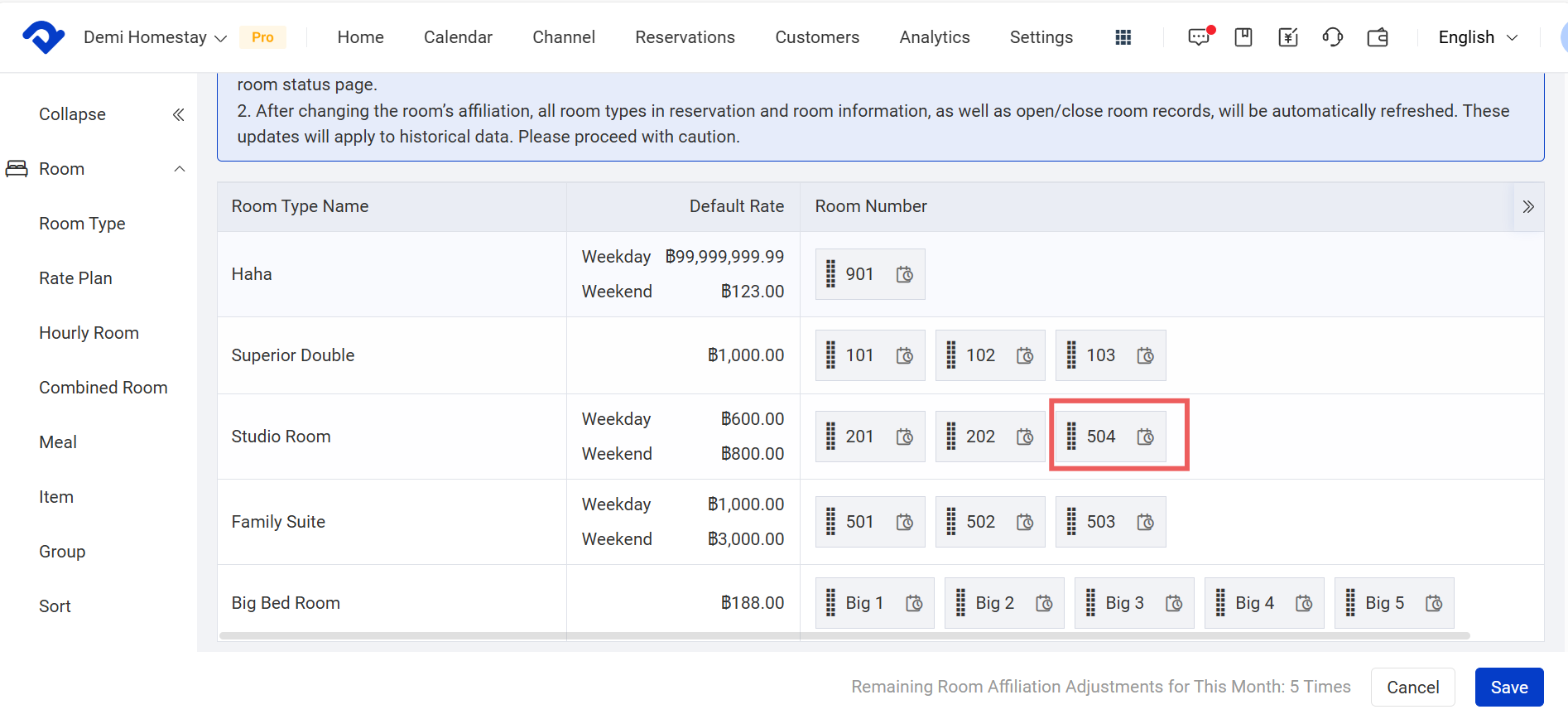The image size is (1568, 719).
Task: Expand table columns with double-chevron arrow
Action: pos(1528,206)
